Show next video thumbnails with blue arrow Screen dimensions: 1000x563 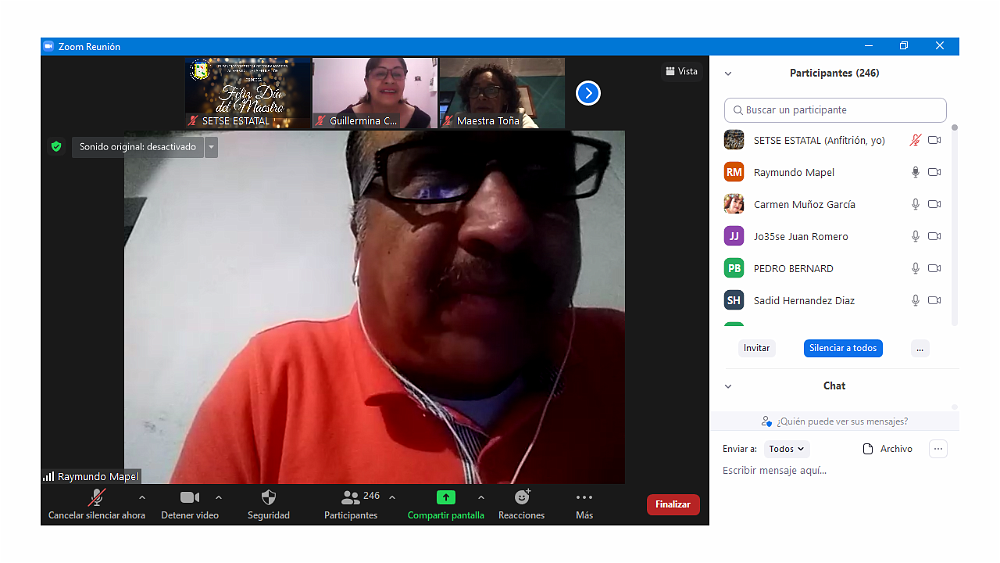pyautogui.click(x=588, y=93)
